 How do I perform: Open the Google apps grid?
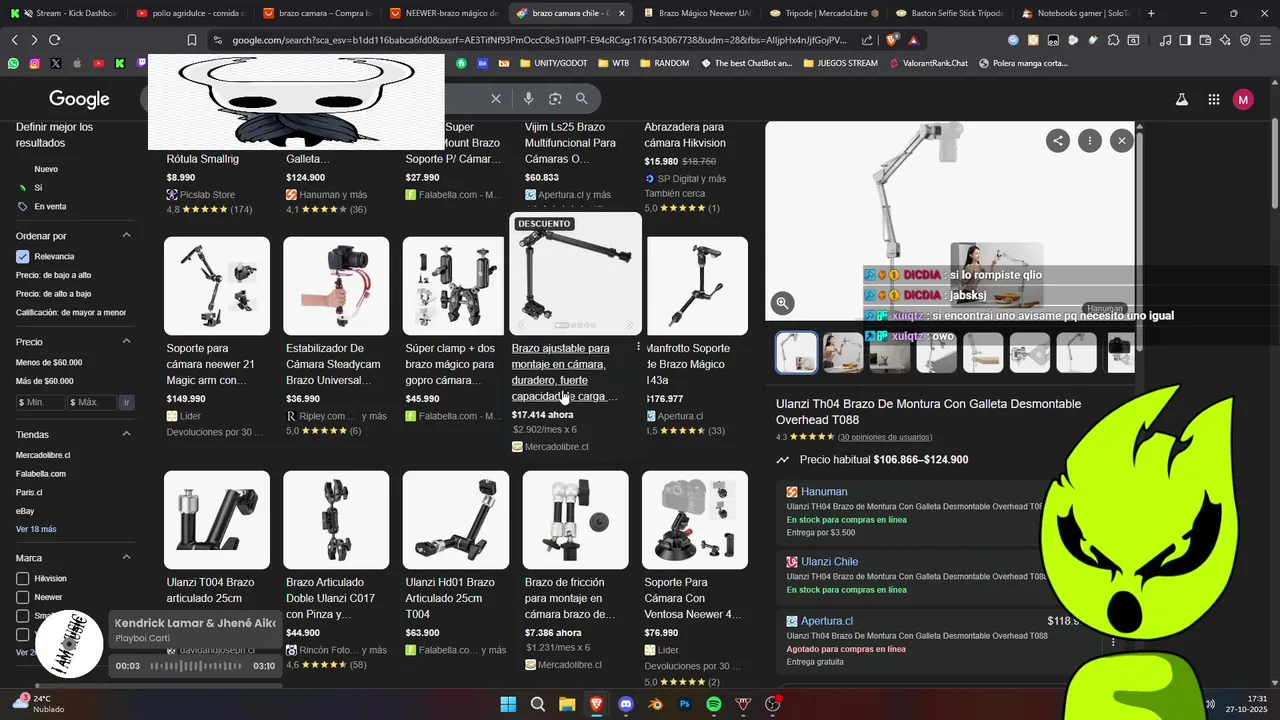[x=1213, y=99]
